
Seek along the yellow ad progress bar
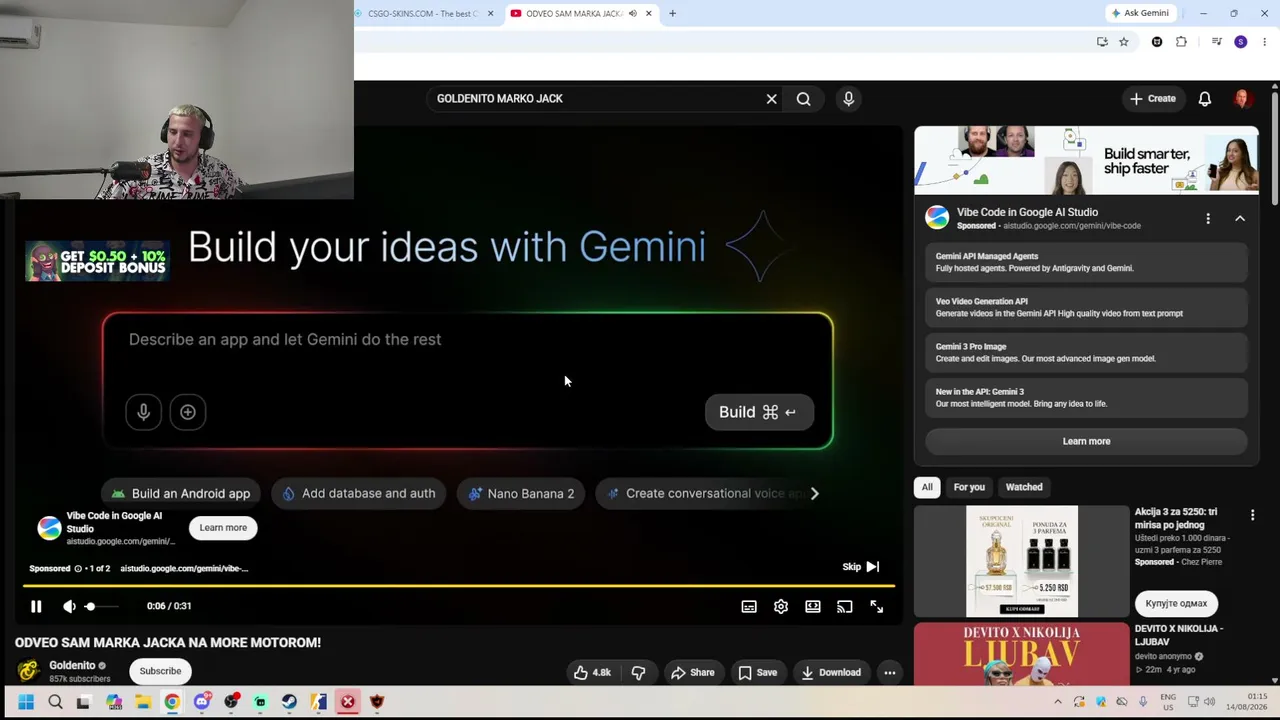(459, 586)
